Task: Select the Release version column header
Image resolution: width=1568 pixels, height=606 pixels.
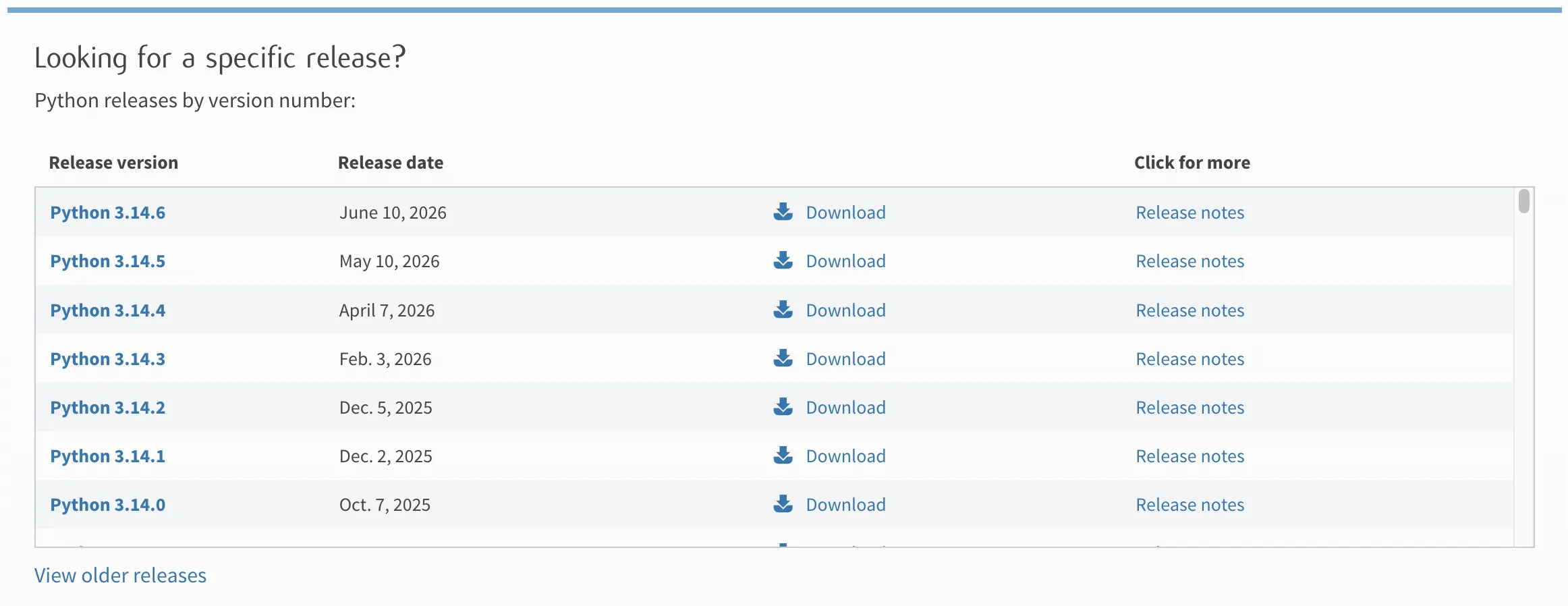Action: tap(113, 163)
